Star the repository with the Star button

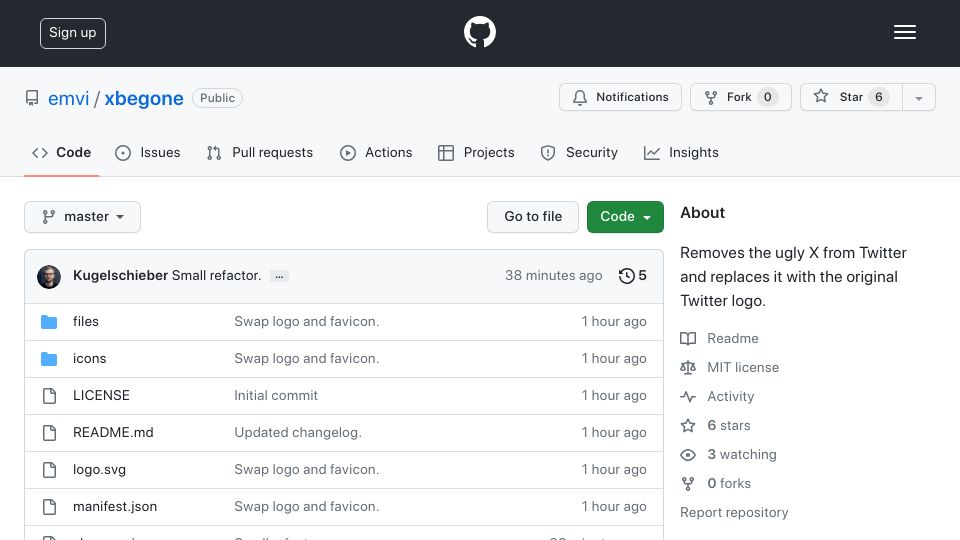pos(851,97)
